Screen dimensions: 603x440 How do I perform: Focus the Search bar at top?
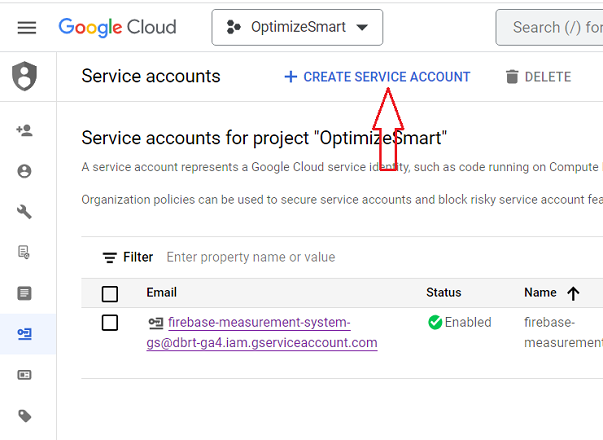[x=550, y=27]
